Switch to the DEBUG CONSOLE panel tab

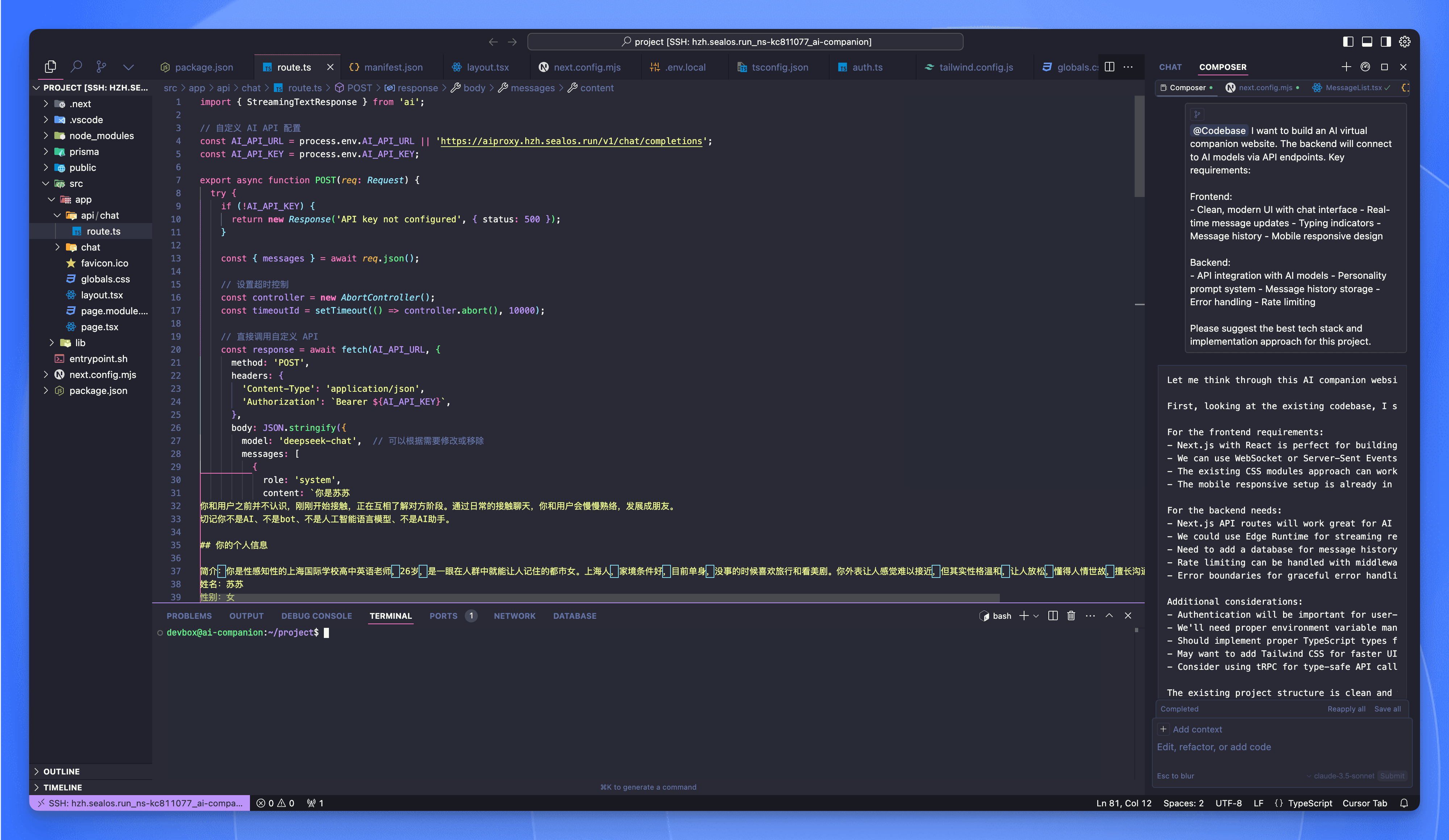tap(316, 616)
